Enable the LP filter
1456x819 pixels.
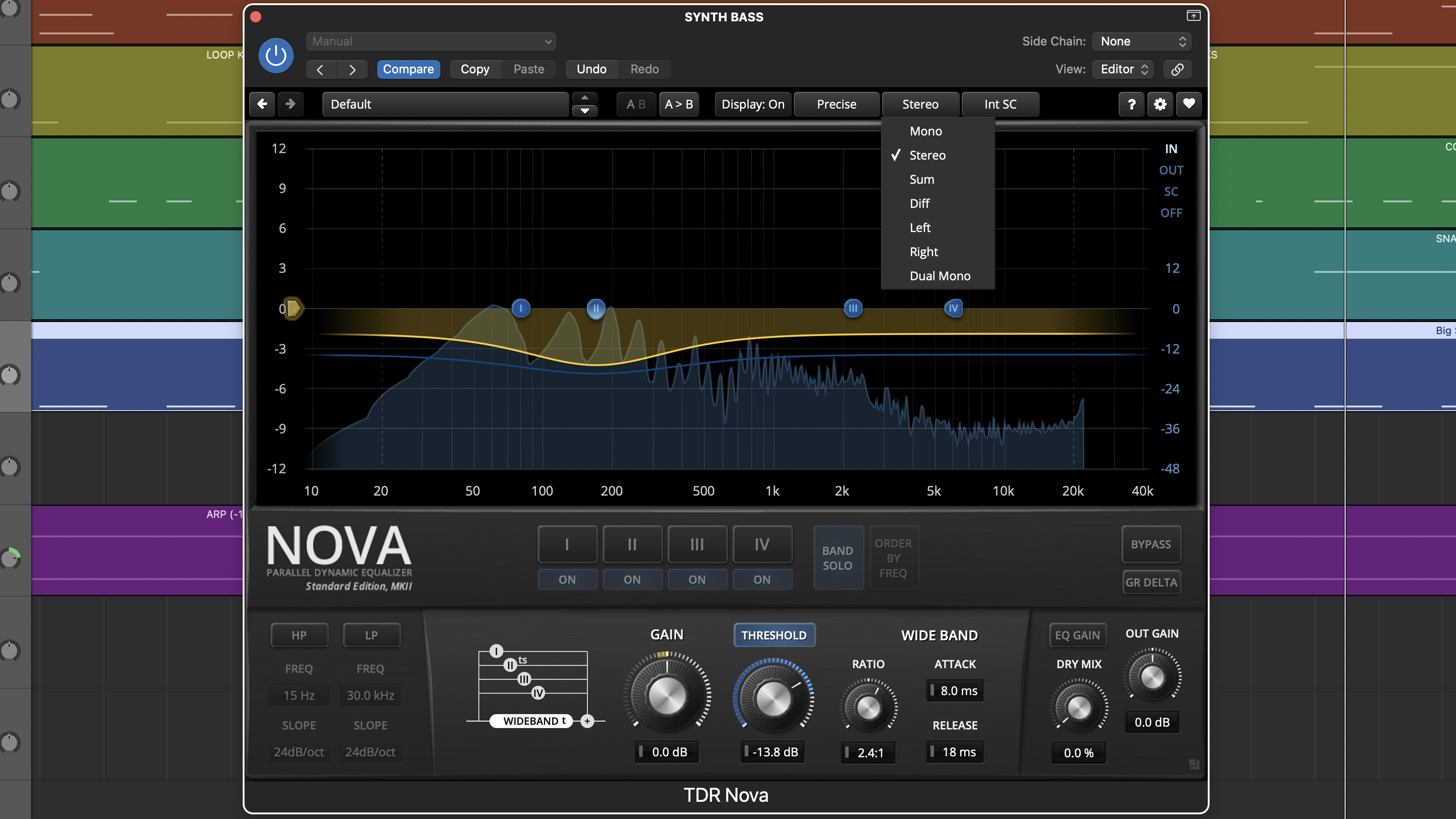(371, 635)
